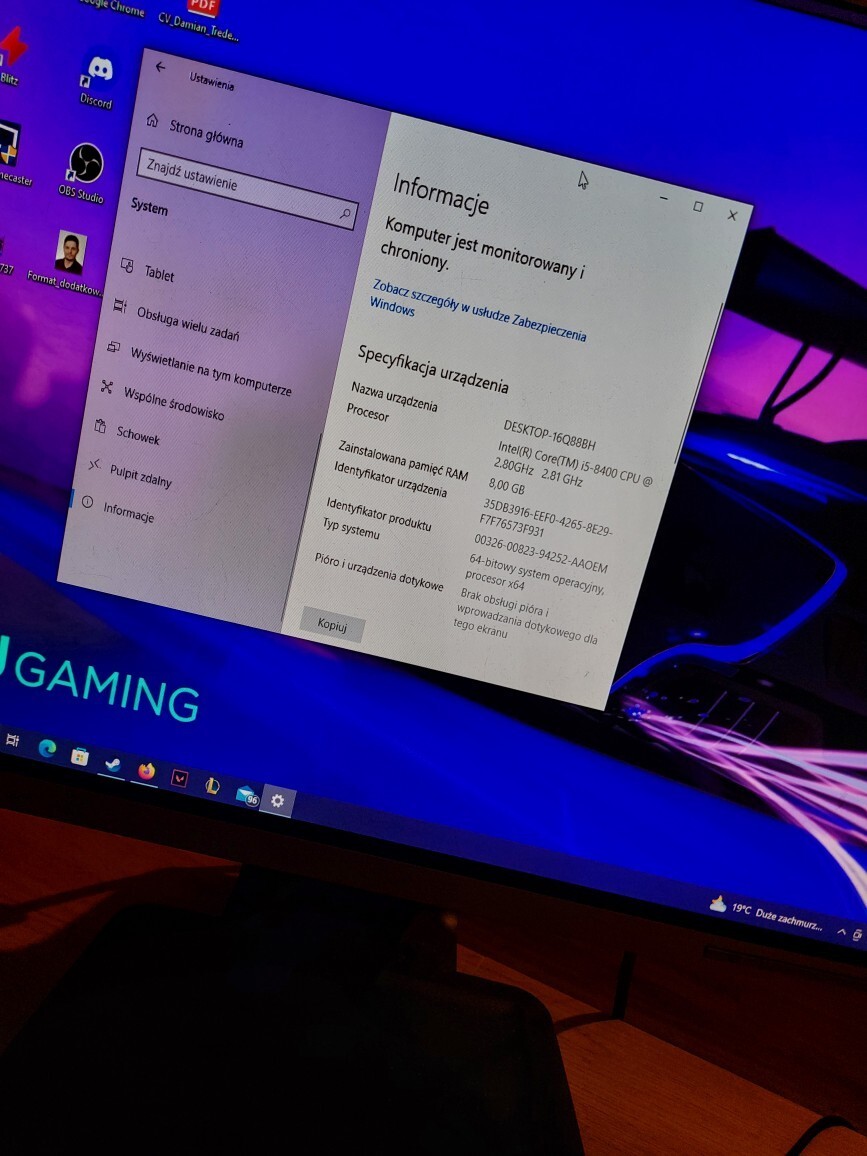Open Task View from the taskbar
The width and height of the screenshot is (867, 1156).
[x=13, y=739]
